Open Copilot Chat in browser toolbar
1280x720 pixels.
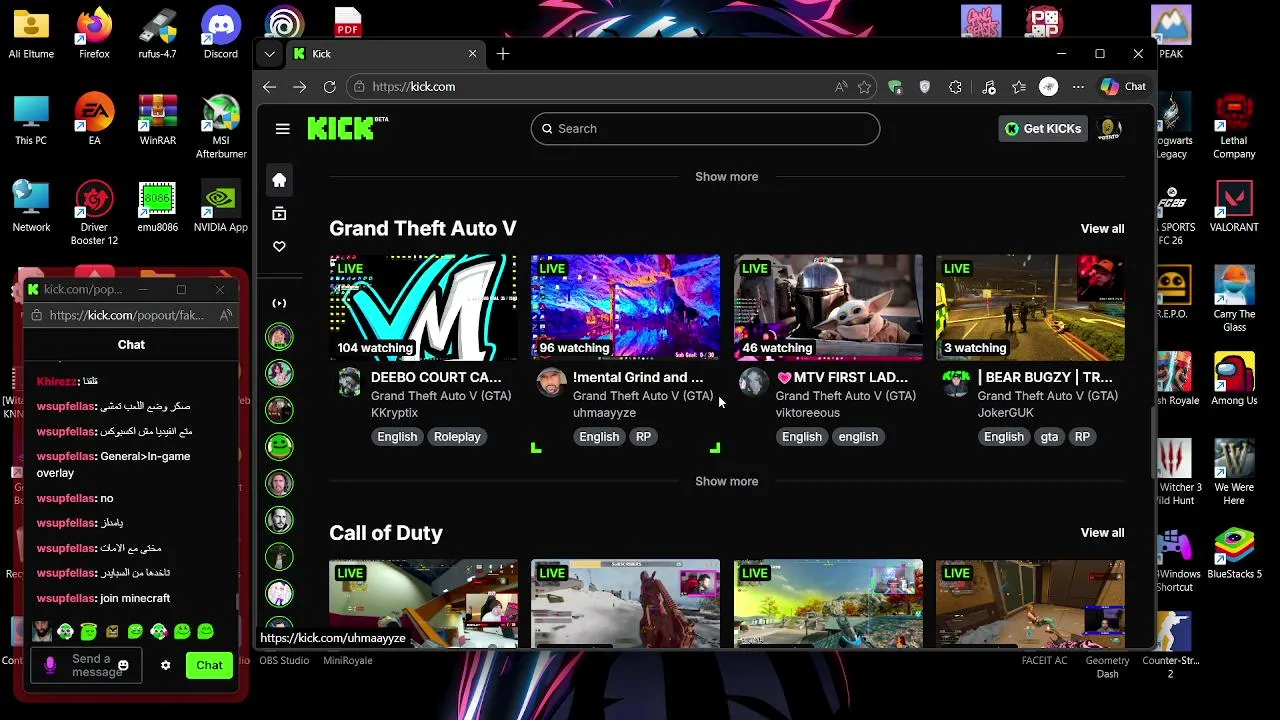[x=1123, y=87]
